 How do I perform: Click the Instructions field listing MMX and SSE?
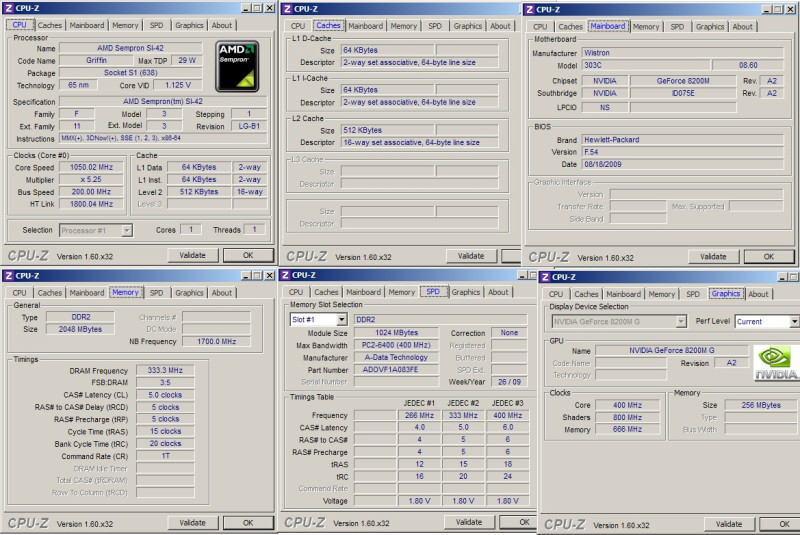point(163,138)
